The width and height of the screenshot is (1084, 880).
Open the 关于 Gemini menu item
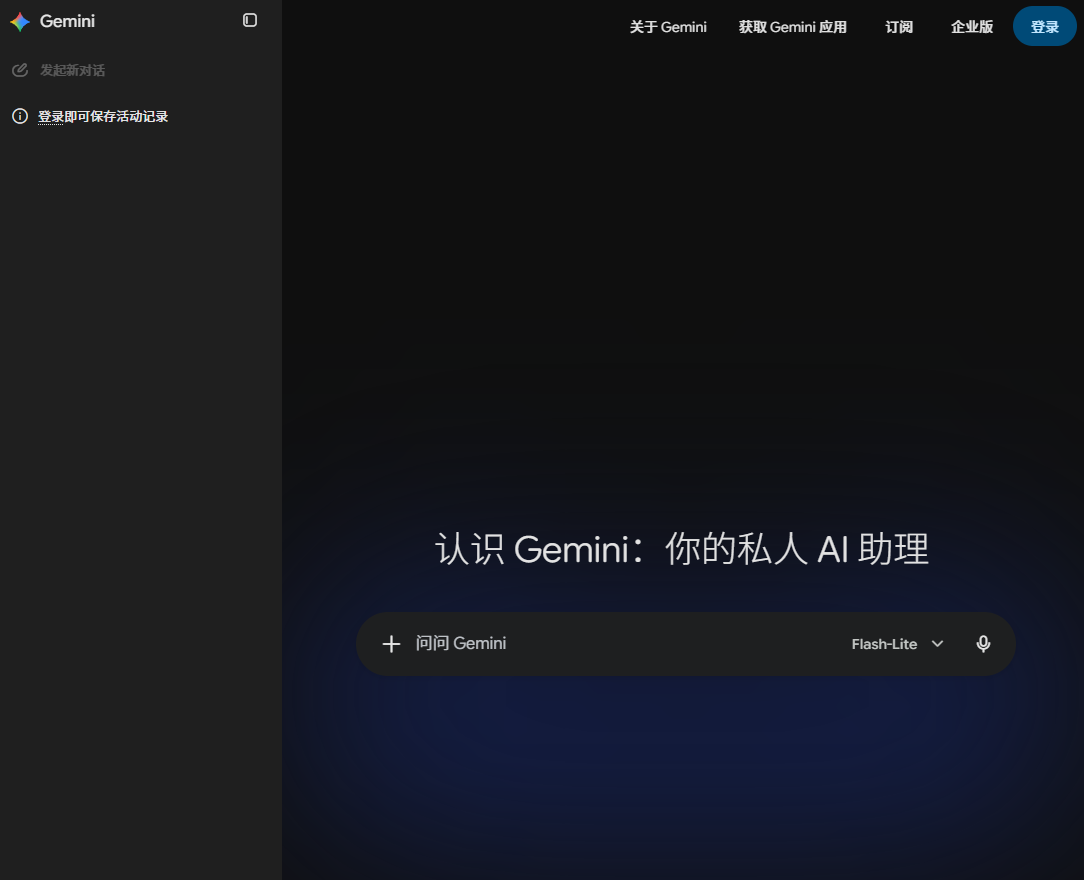668,27
